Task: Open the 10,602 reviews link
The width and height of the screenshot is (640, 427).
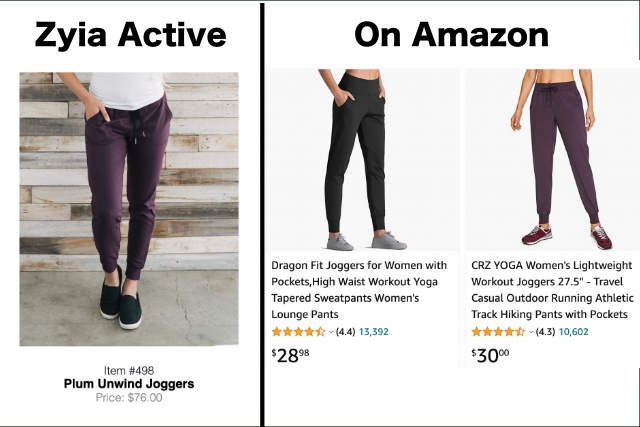Action: [x=574, y=331]
